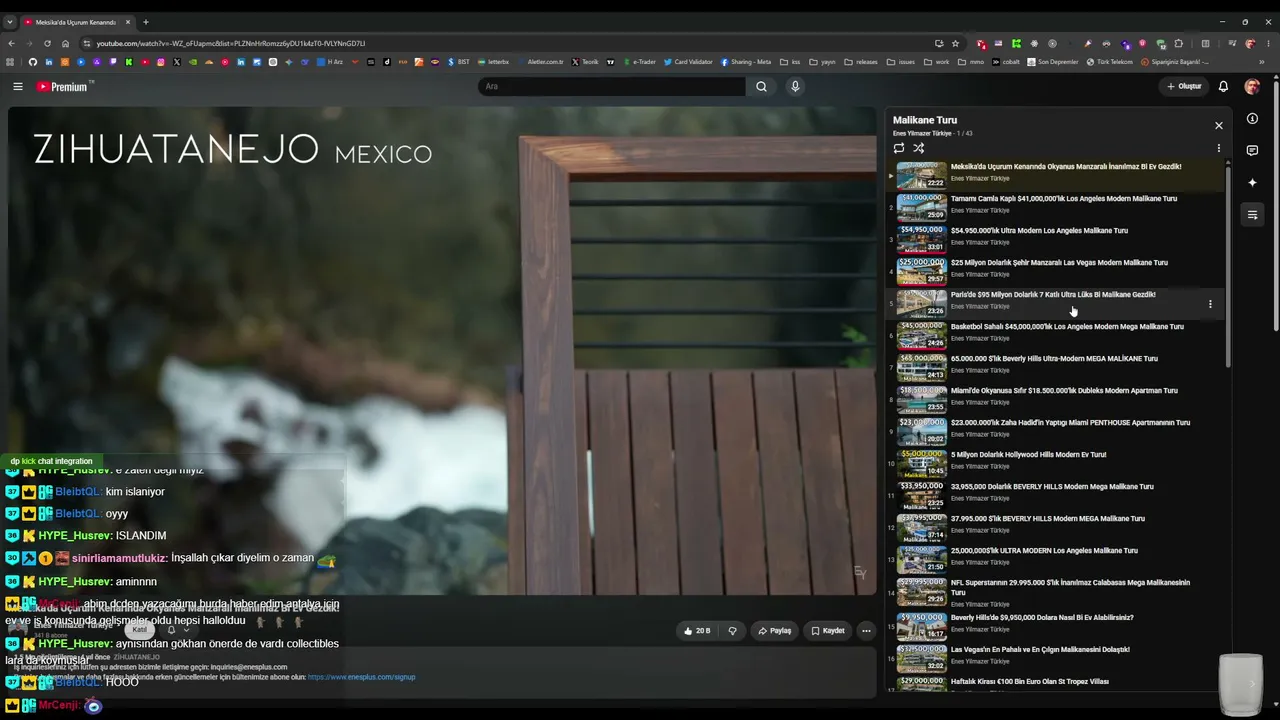Expand the issues bookmark folder
This screenshot has width=1280, height=720.
pyautogui.click(x=901, y=62)
